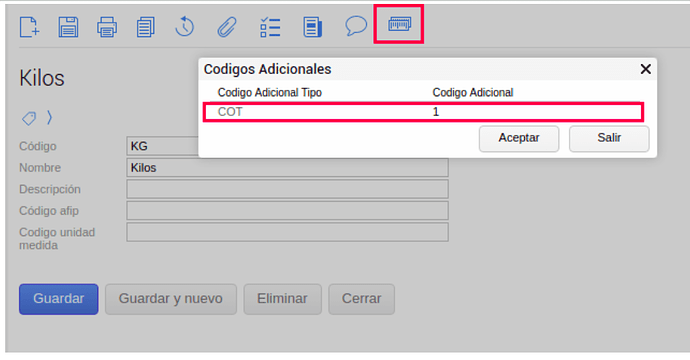The height and width of the screenshot is (360, 690).
Task: Click the news report icon
Action: point(312,27)
